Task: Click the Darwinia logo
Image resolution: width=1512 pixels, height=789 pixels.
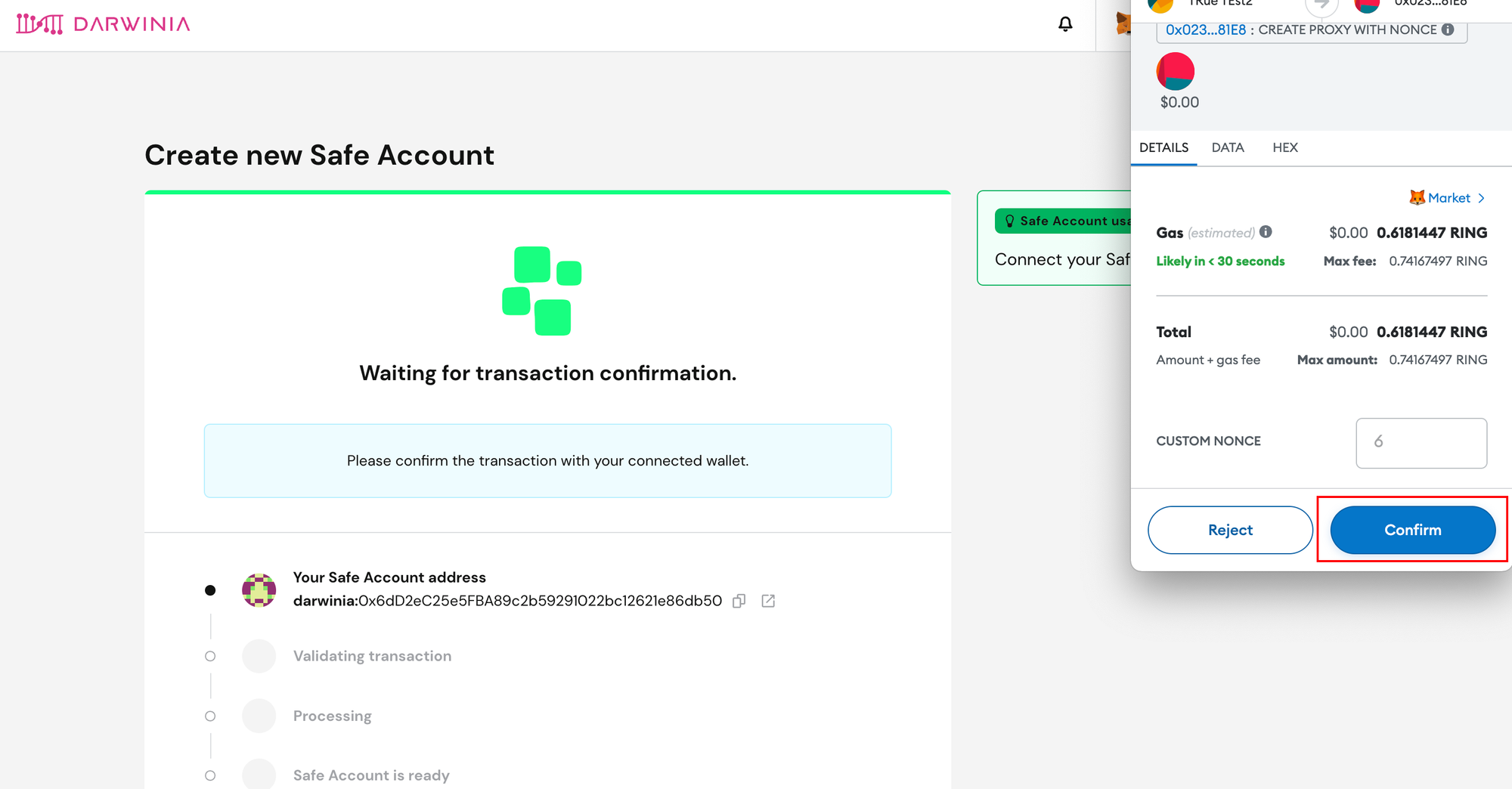Action: [104, 24]
